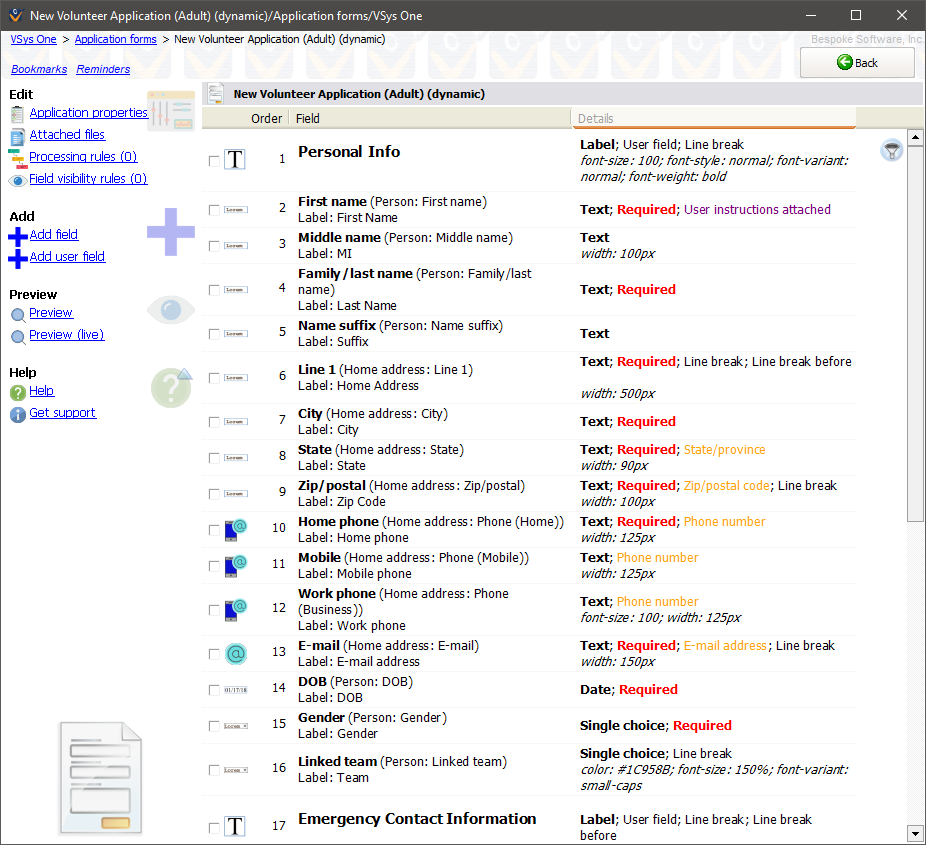The image size is (926, 845).
Task: Click the blue plus Add field icon
Action: 17,236
